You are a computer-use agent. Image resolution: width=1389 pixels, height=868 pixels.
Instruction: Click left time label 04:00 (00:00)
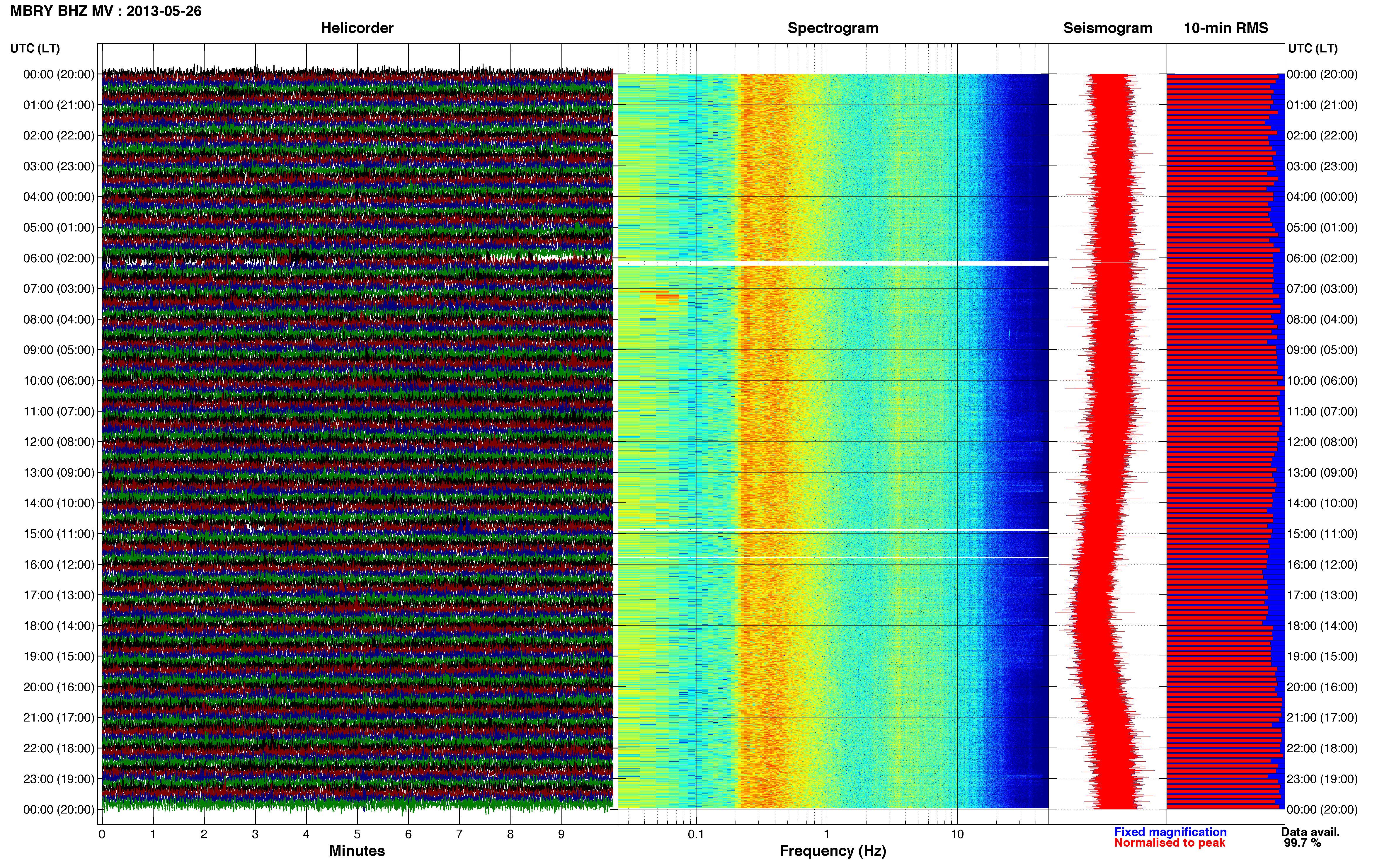coord(59,197)
